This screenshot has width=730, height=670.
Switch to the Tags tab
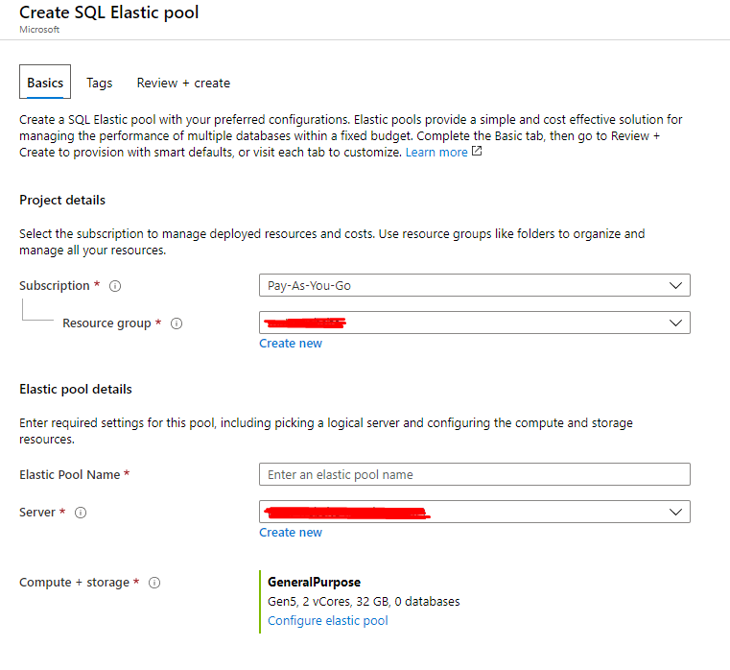pyautogui.click(x=99, y=83)
